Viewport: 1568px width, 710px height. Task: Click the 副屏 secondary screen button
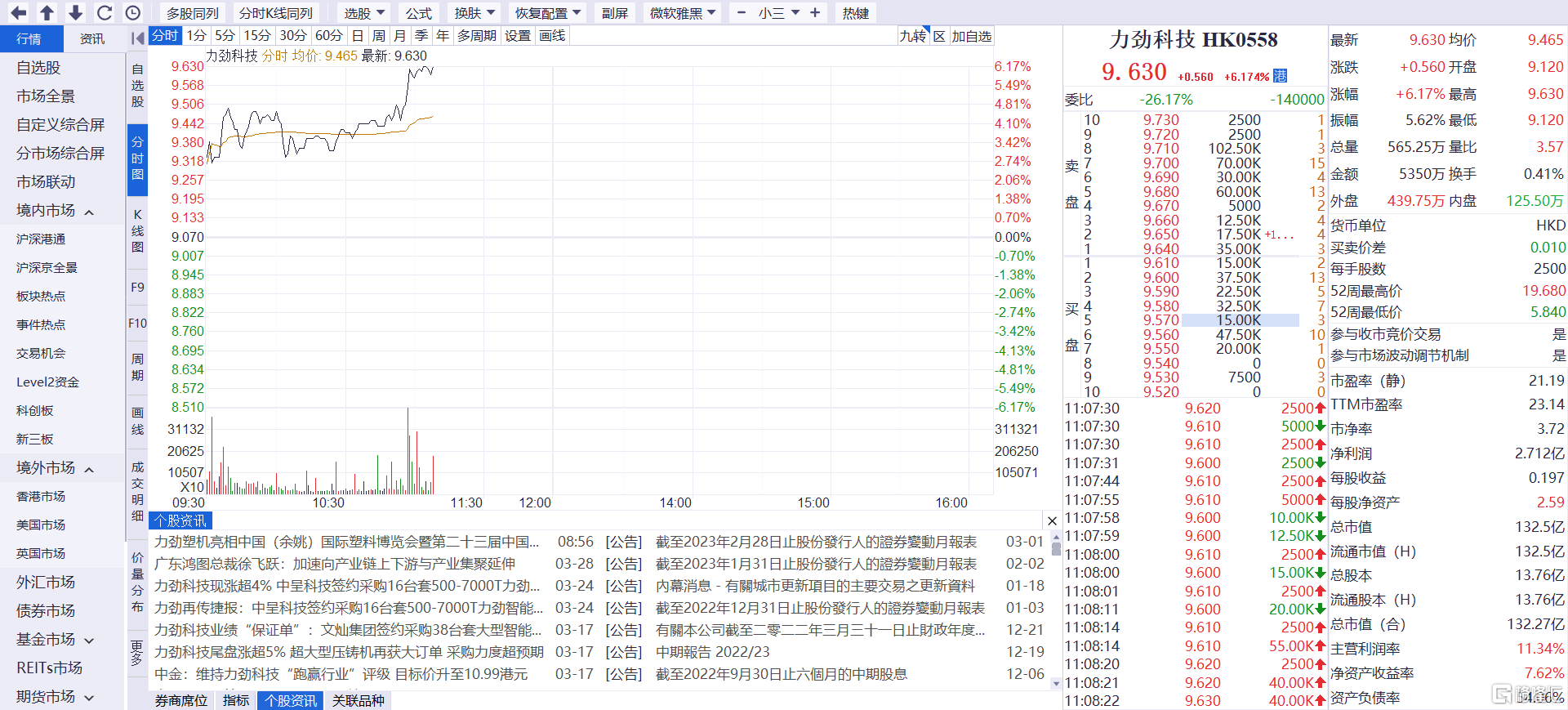click(615, 13)
